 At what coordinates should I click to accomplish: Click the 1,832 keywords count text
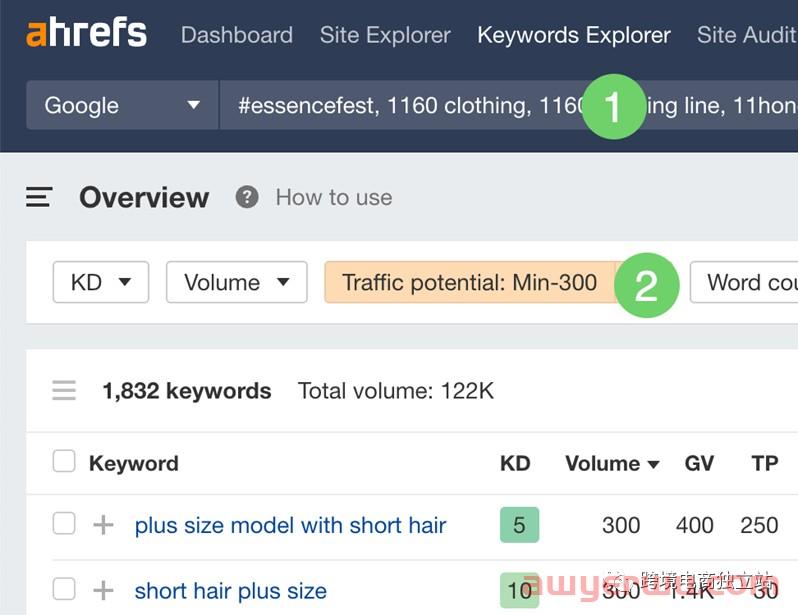(187, 391)
